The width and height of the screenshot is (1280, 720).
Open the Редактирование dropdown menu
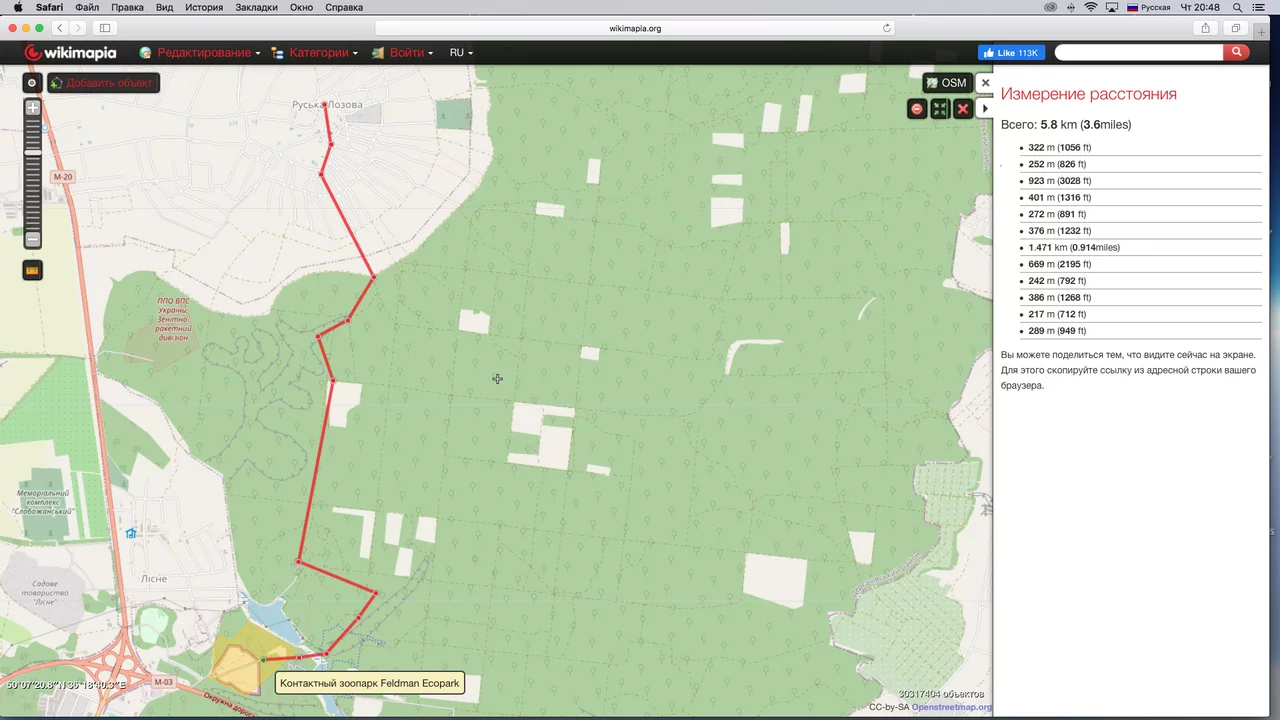[x=200, y=53]
